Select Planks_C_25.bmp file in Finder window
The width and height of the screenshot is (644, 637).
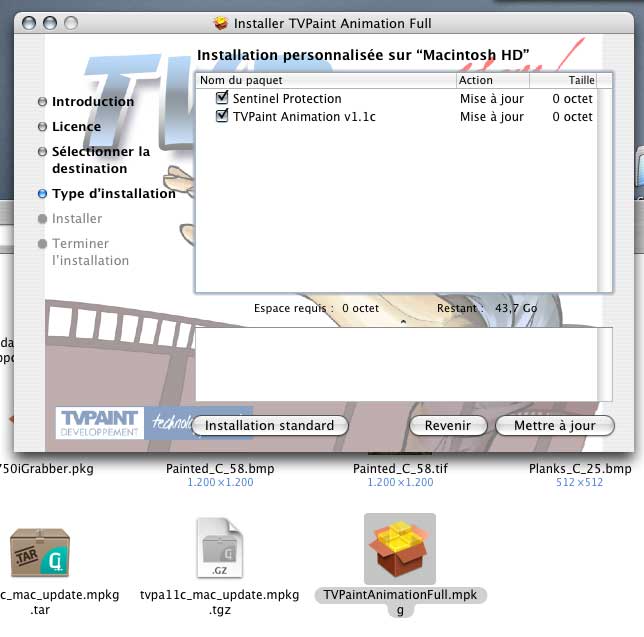[x=580, y=469]
